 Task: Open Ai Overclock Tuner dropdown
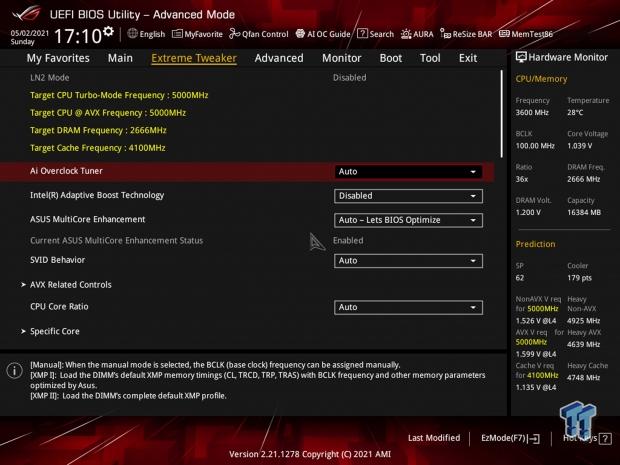coord(408,172)
